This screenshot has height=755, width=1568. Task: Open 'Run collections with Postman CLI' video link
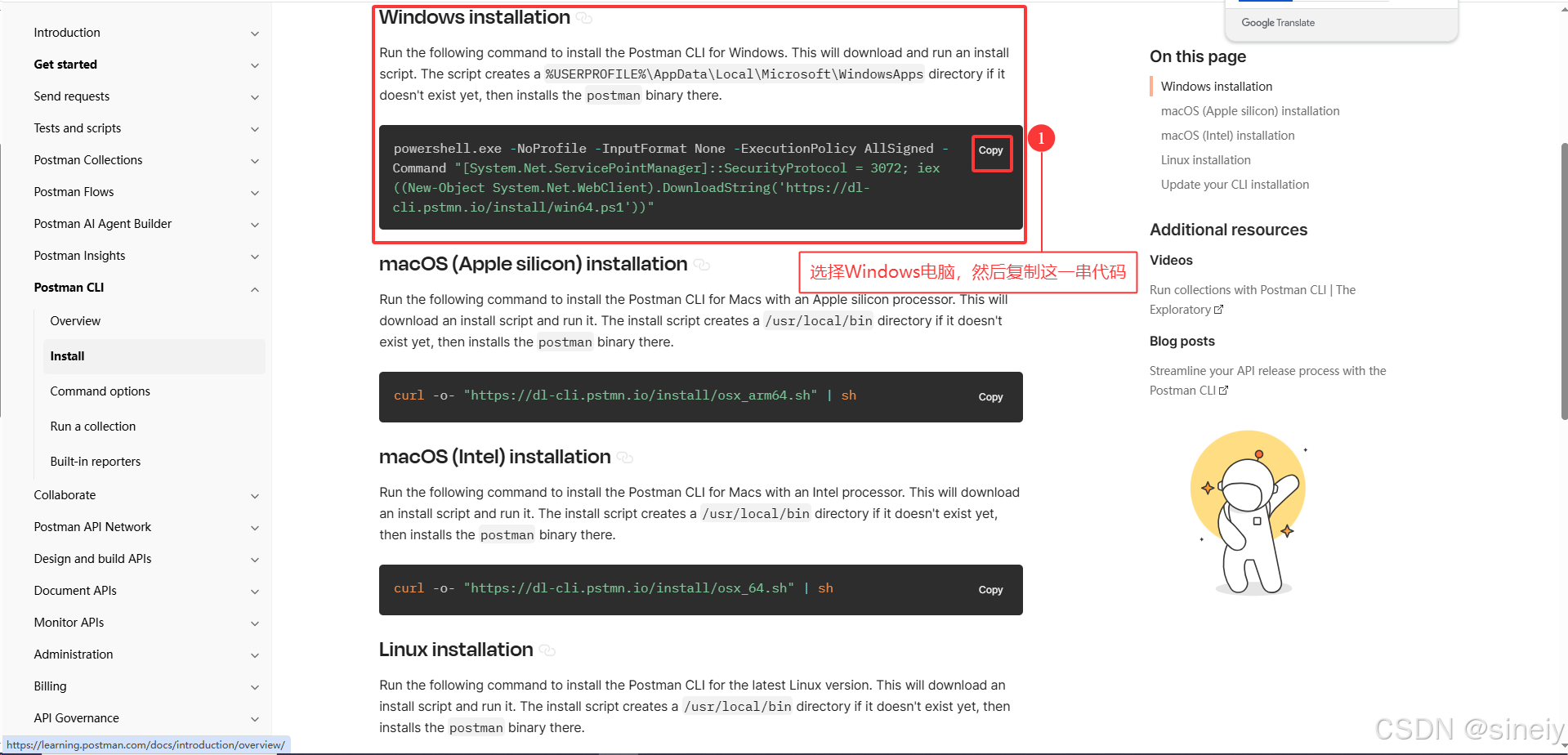click(x=1252, y=300)
